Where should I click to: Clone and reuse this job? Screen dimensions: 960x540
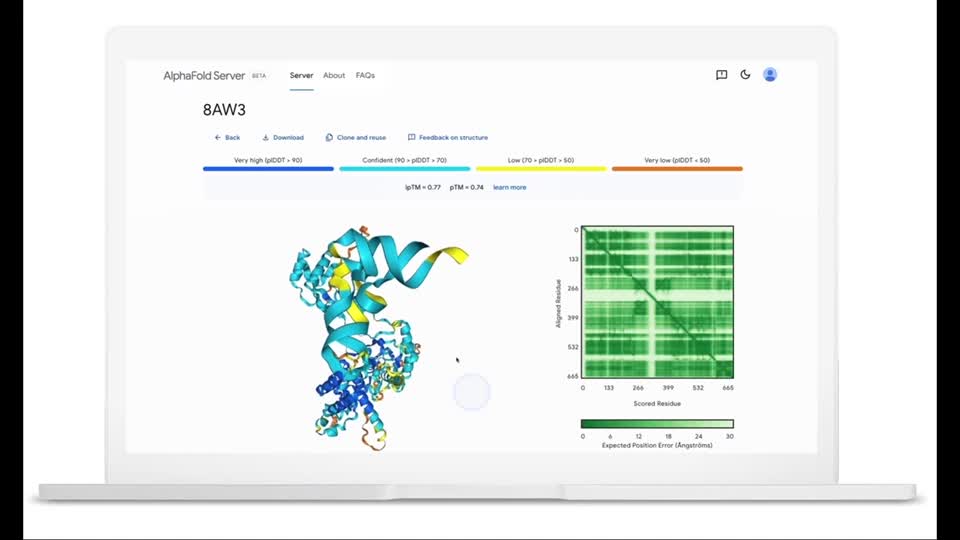pos(356,138)
